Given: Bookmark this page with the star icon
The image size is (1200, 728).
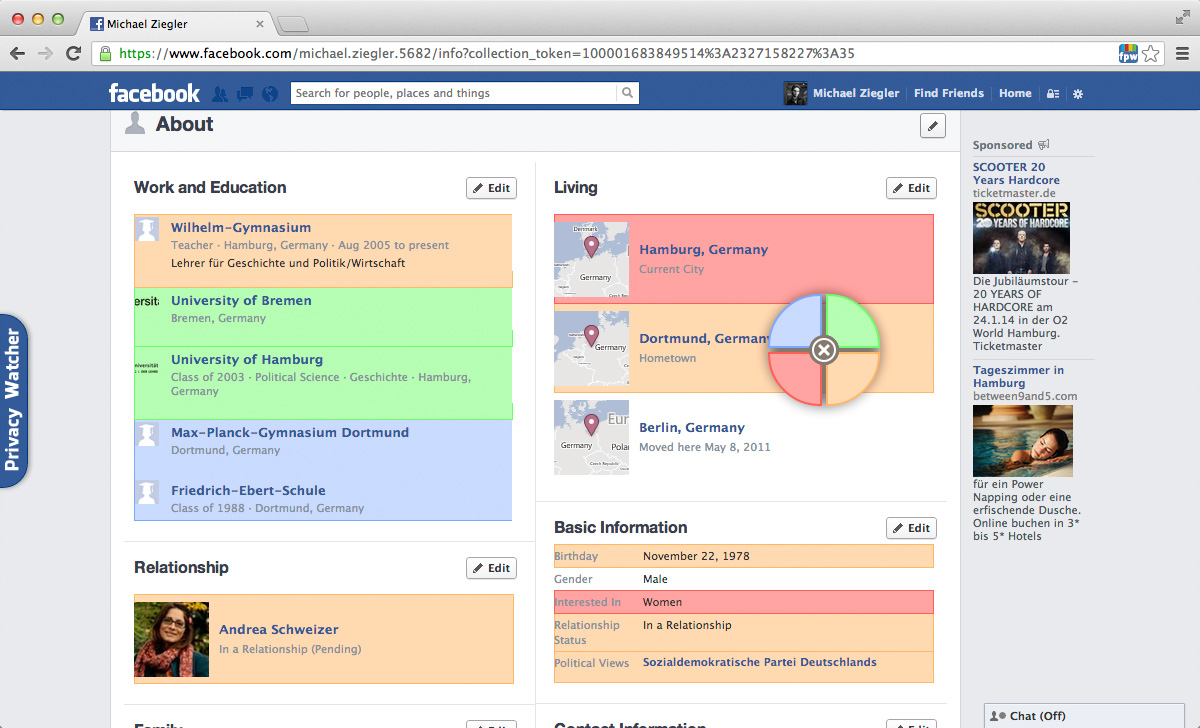Looking at the screenshot, I should click(1151, 54).
